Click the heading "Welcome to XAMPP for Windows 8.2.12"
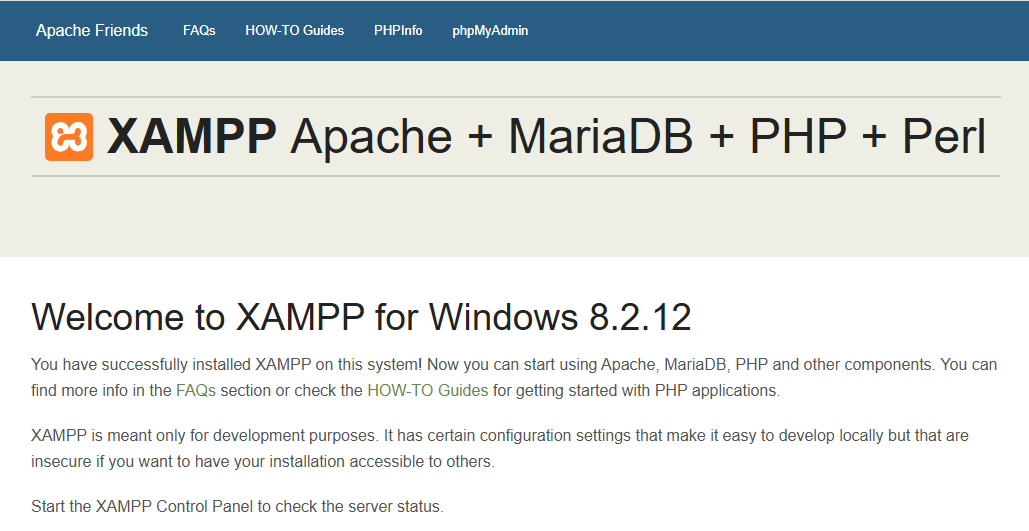Screen dimensions: 1029x531 point(361,317)
